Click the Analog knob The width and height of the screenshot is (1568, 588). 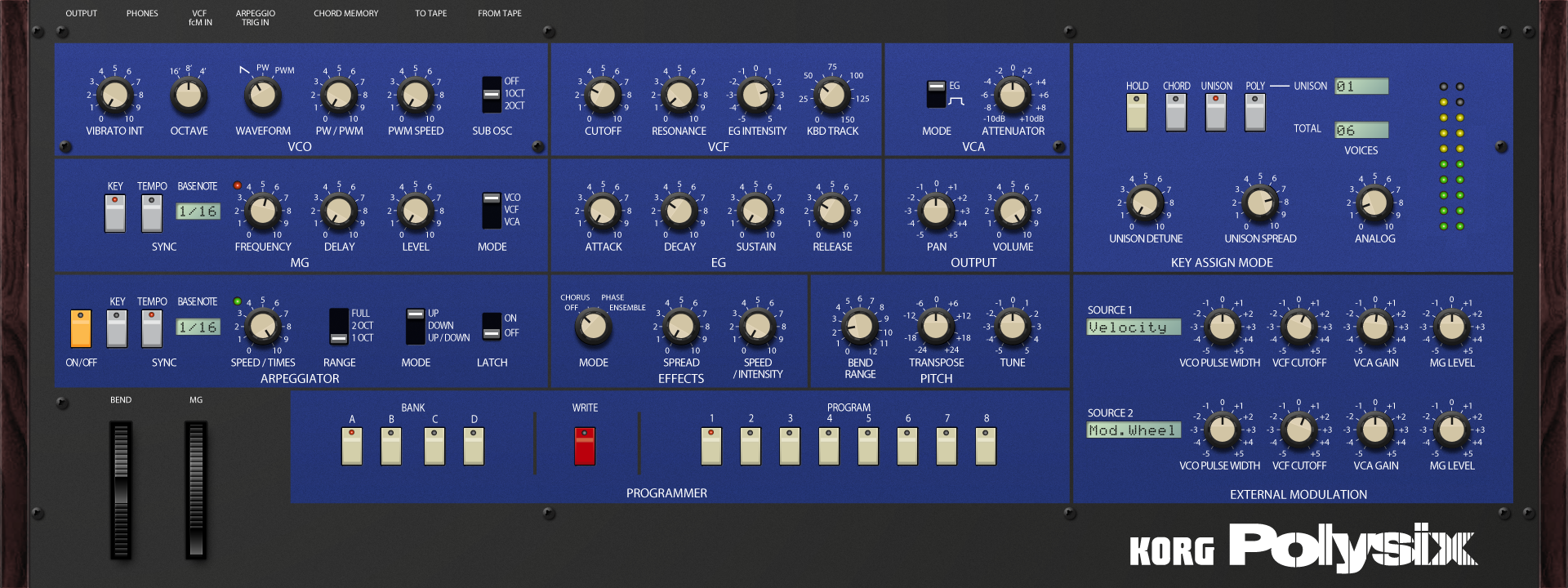[x=1375, y=203]
